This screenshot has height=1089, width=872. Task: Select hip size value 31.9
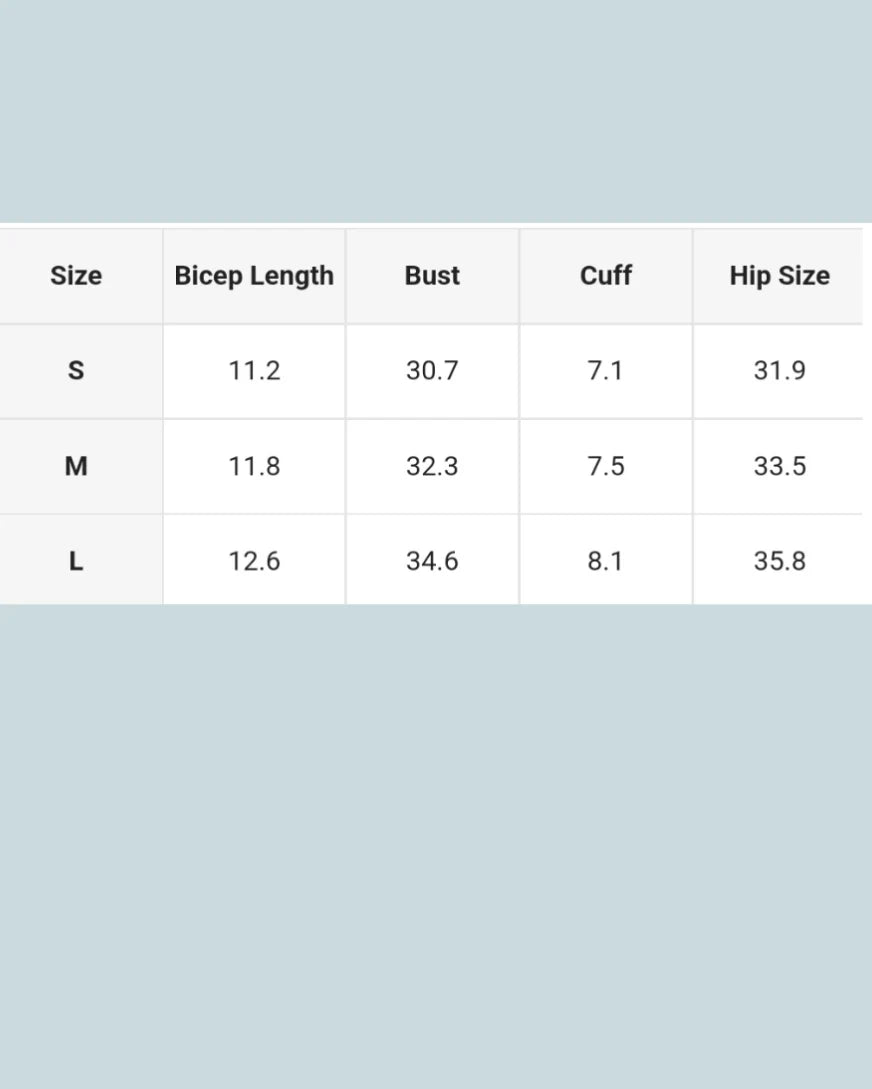coord(779,371)
